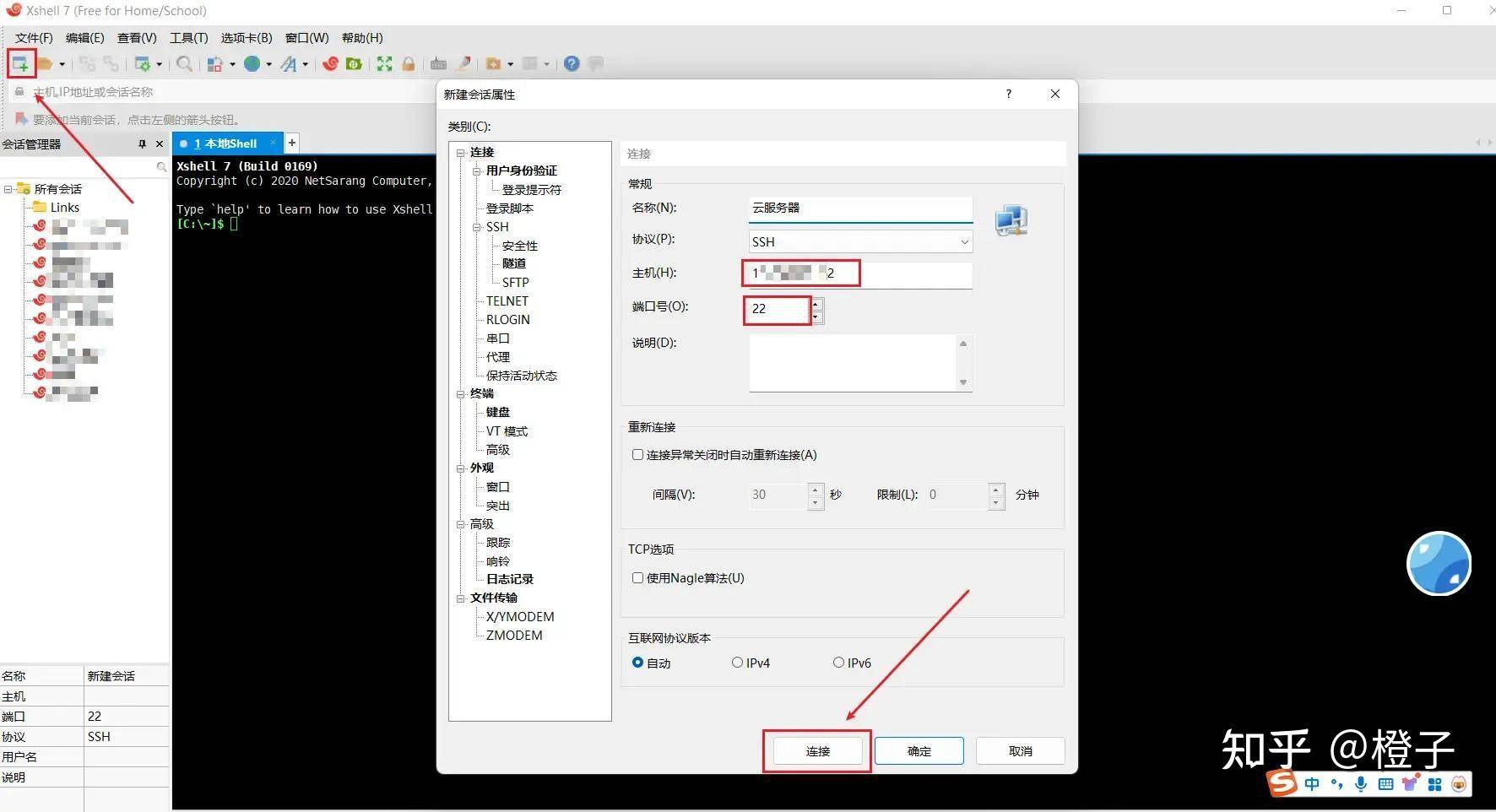Add a new tab with the plus button
1496x812 pixels.
292,143
